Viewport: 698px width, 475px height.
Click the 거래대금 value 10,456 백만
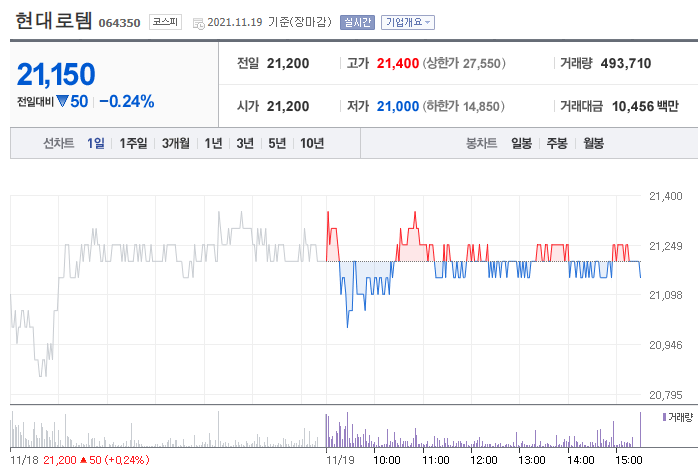coord(645,106)
